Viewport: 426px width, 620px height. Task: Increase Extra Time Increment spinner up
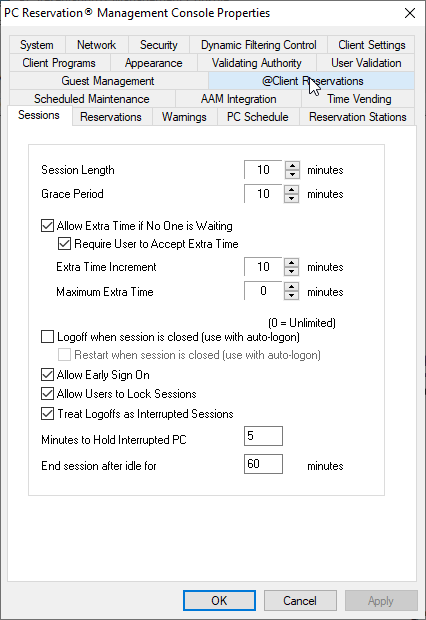292,263
